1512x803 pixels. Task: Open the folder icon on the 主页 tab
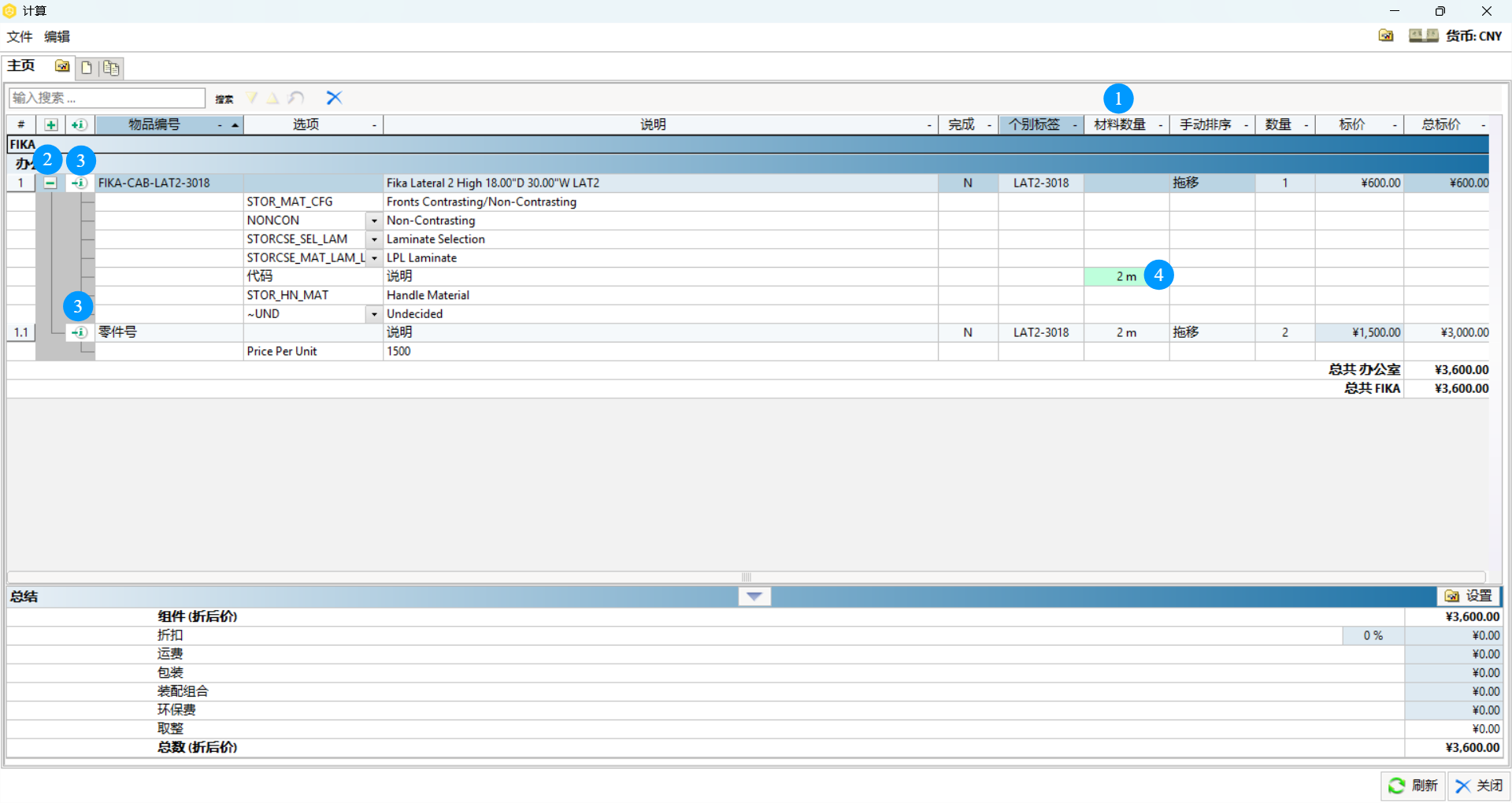coord(62,66)
